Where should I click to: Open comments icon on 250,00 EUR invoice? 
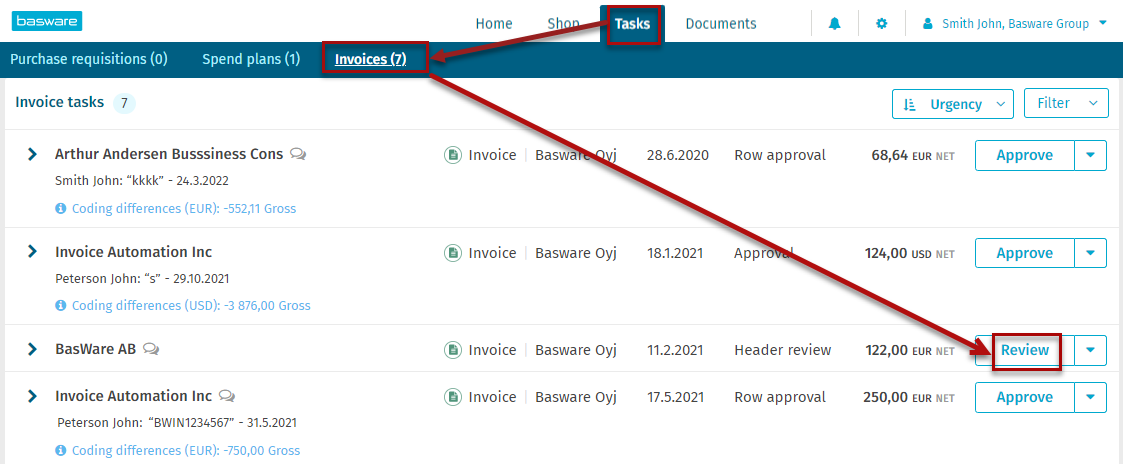coord(227,396)
